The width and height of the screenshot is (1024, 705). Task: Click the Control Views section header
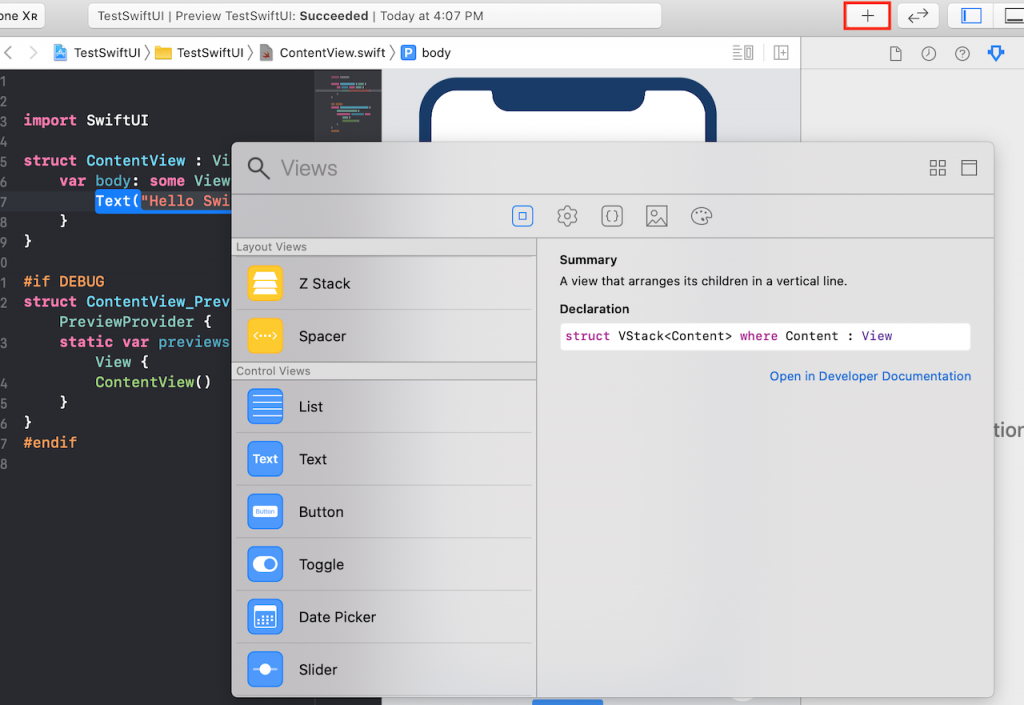[384, 371]
